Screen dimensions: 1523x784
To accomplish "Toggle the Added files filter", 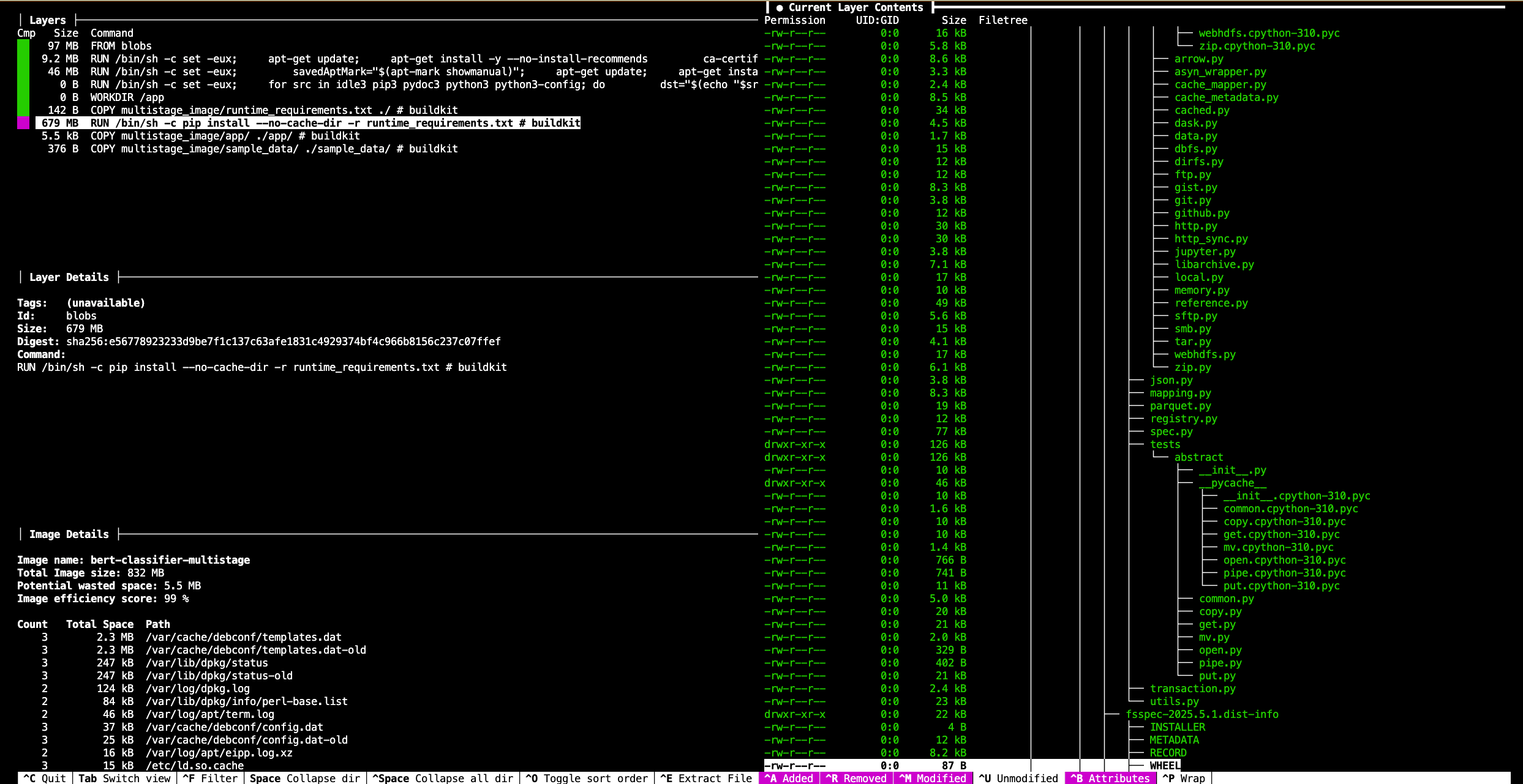I will tap(789, 778).
